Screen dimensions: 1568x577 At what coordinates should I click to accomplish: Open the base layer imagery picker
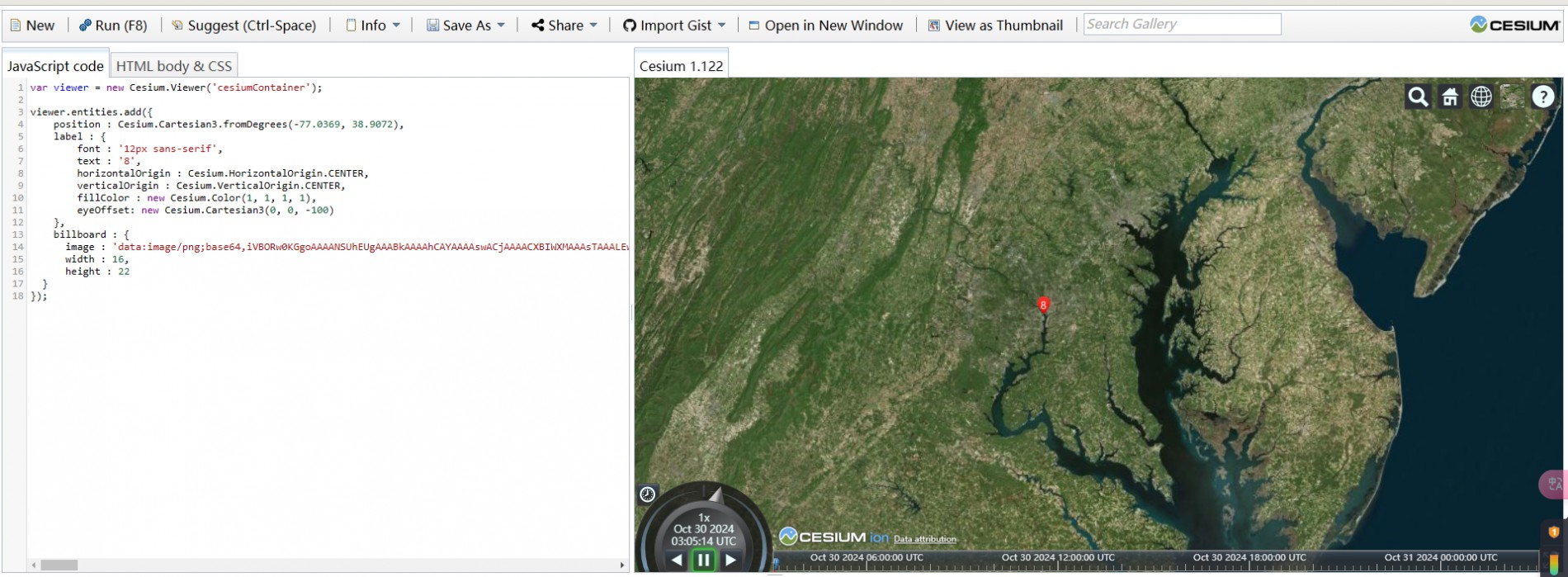[x=1512, y=97]
